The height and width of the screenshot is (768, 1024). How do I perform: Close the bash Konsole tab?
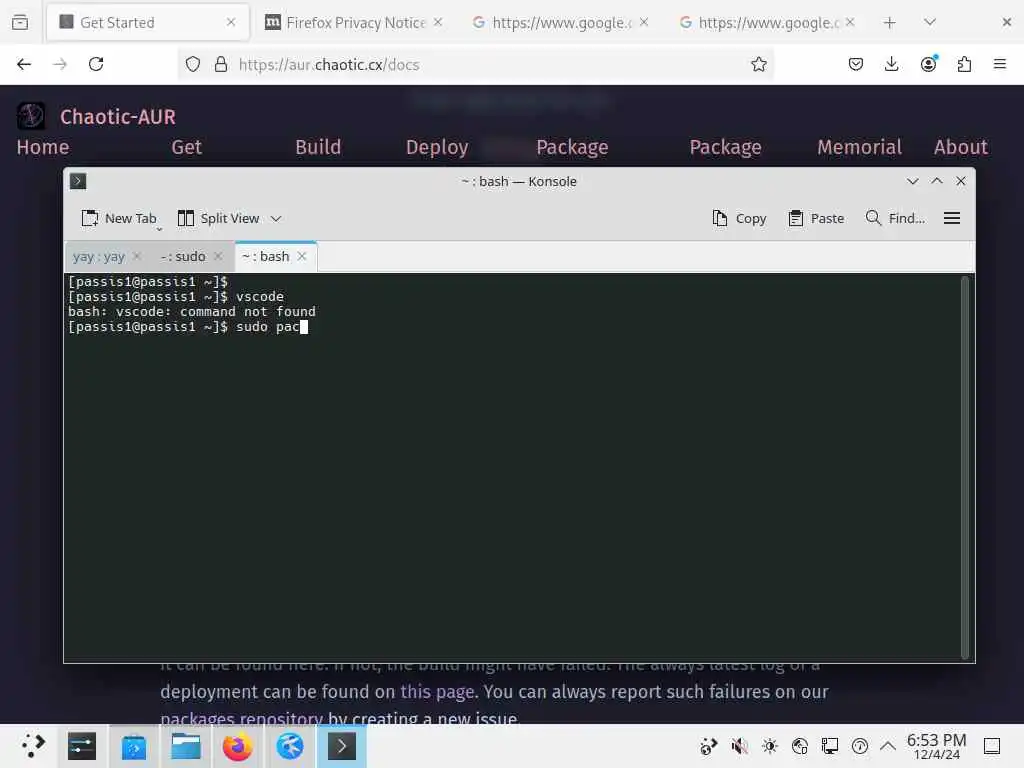(302, 256)
